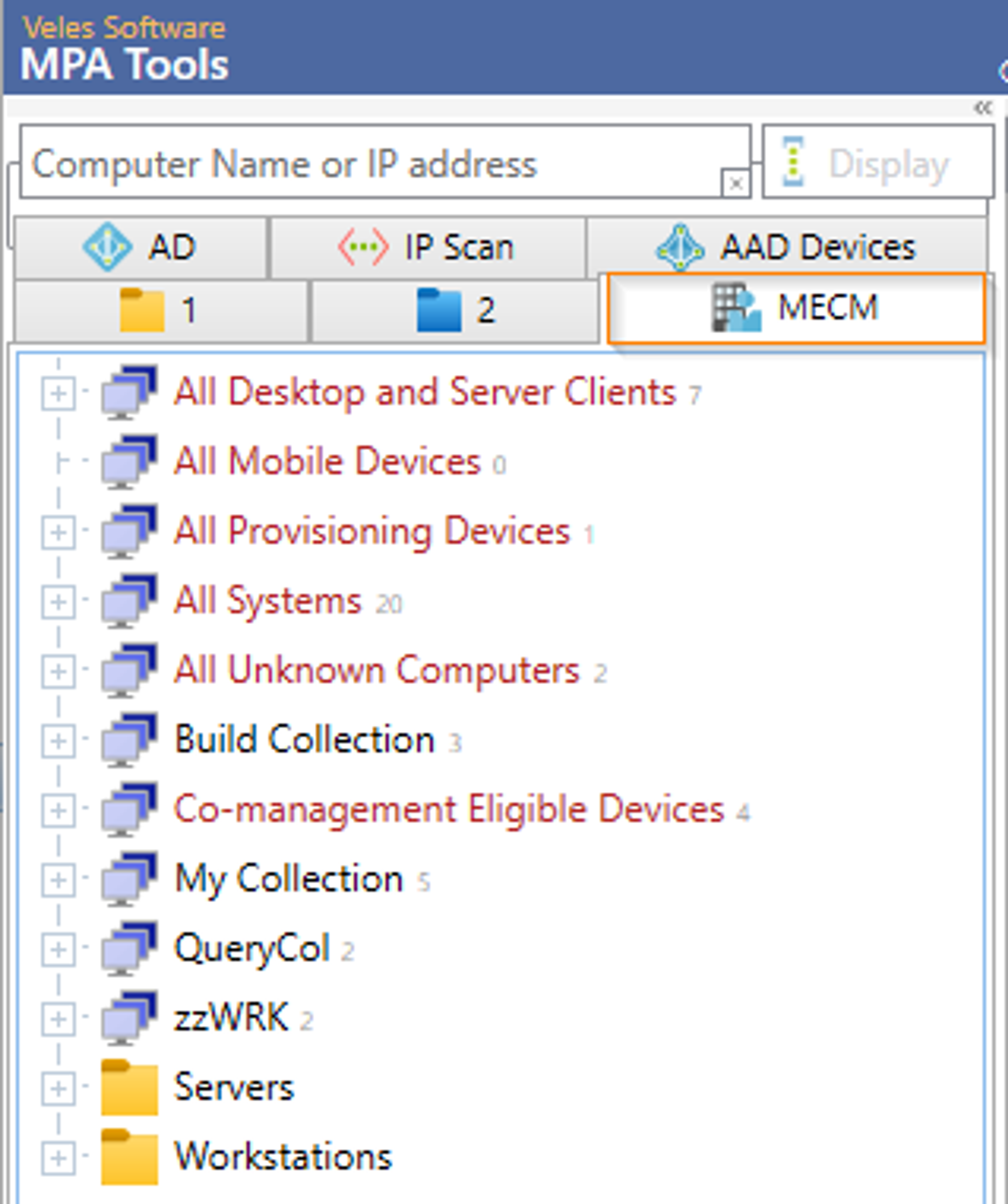Click the Veles Software header text
1008x1204 pixels.
tap(123, 28)
